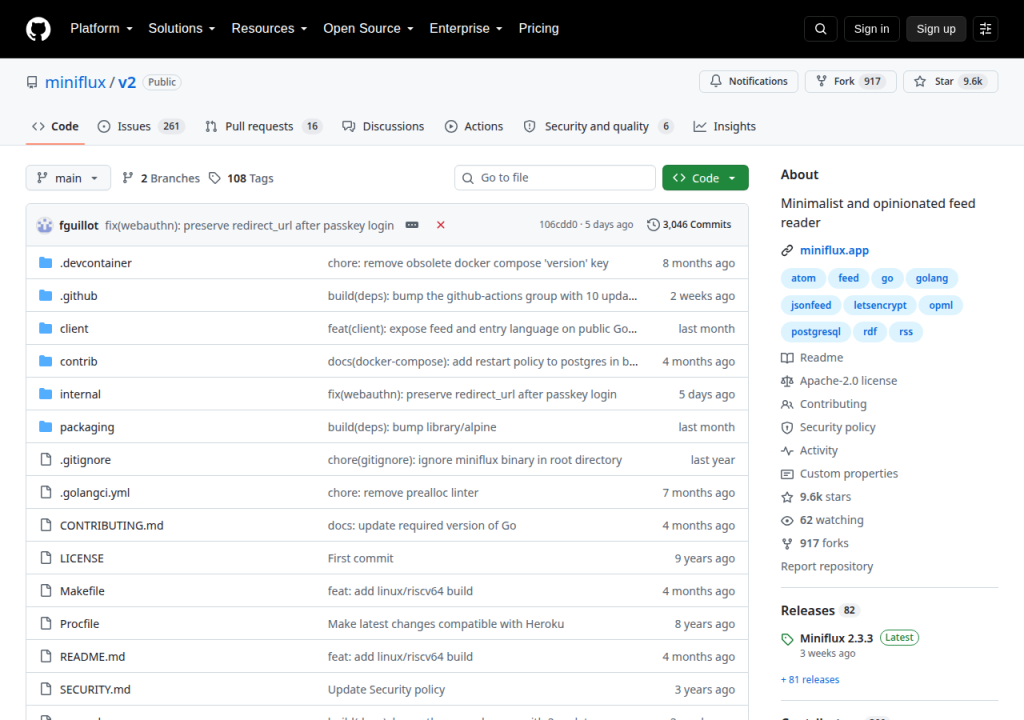Click the pulse icon next to Activity
Screen dimensions: 1024x720
tap(787, 451)
